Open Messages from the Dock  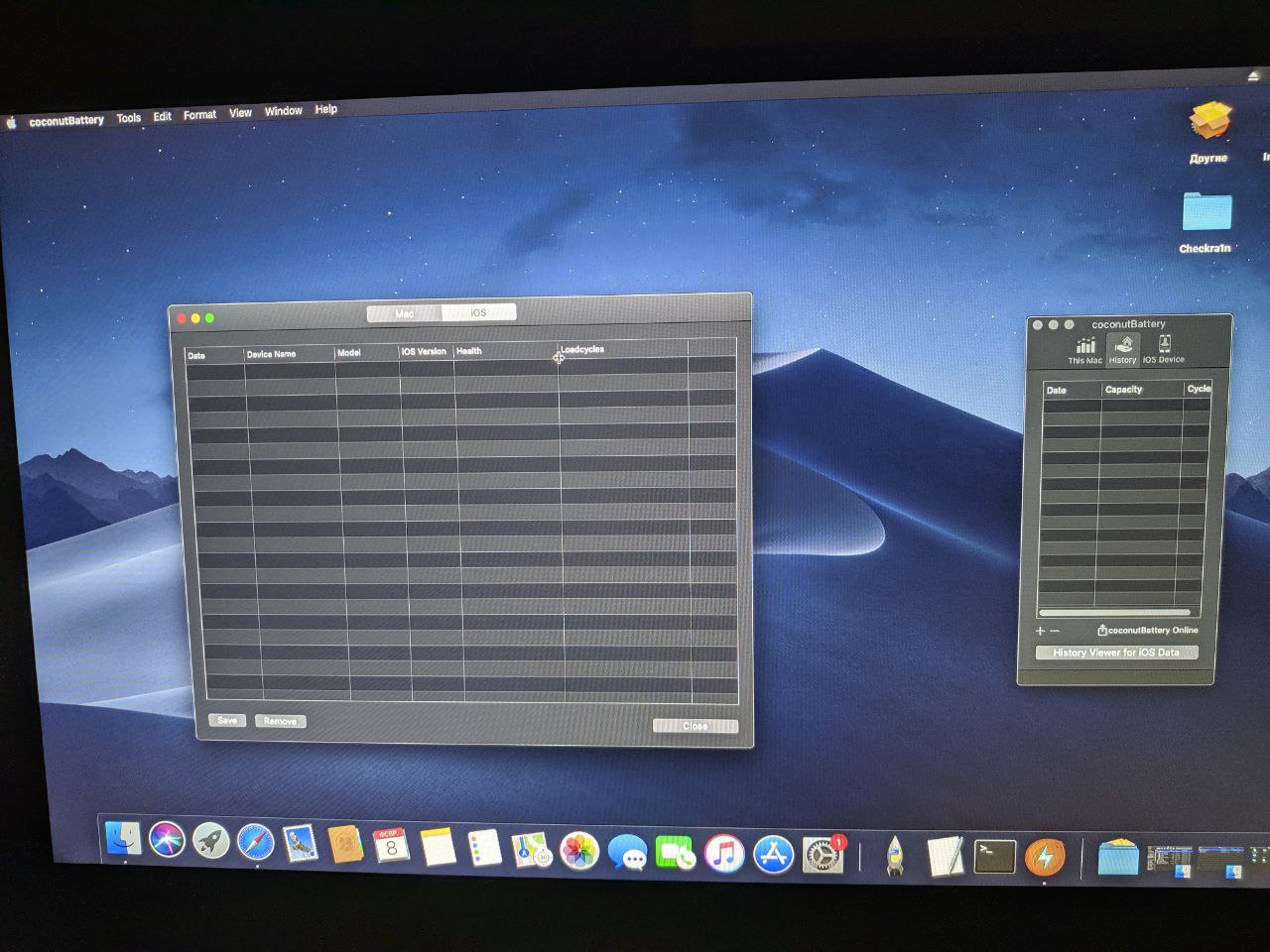(x=627, y=852)
